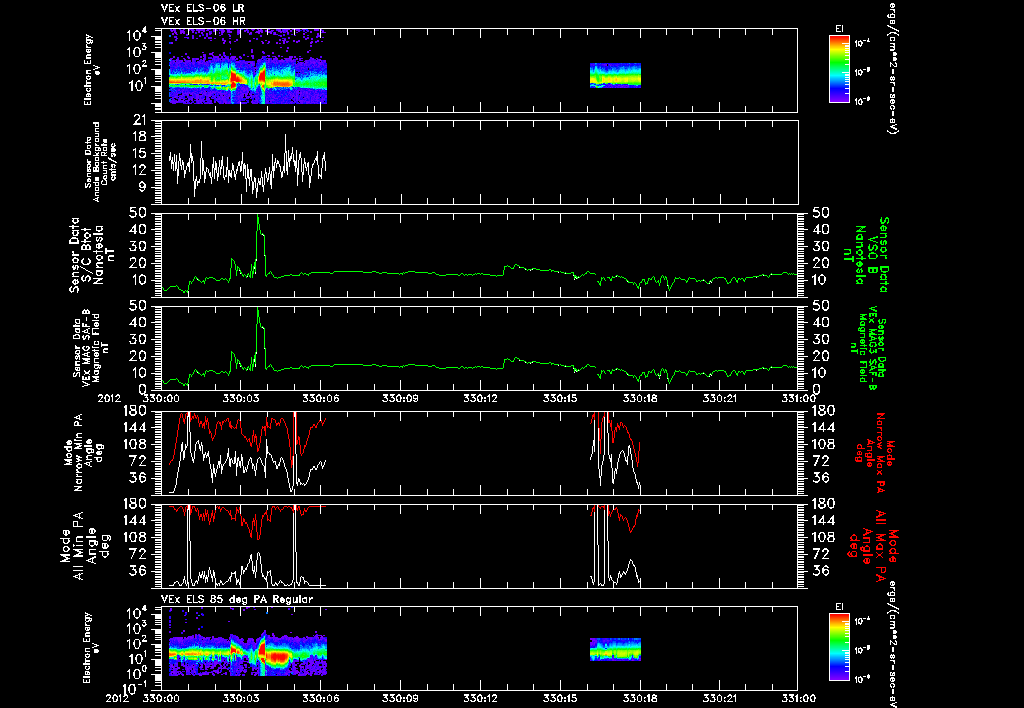Click the "El" label above the bottom color bar
This screenshot has height=708, width=1024.
pyautogui.click(x=839, y=607)
